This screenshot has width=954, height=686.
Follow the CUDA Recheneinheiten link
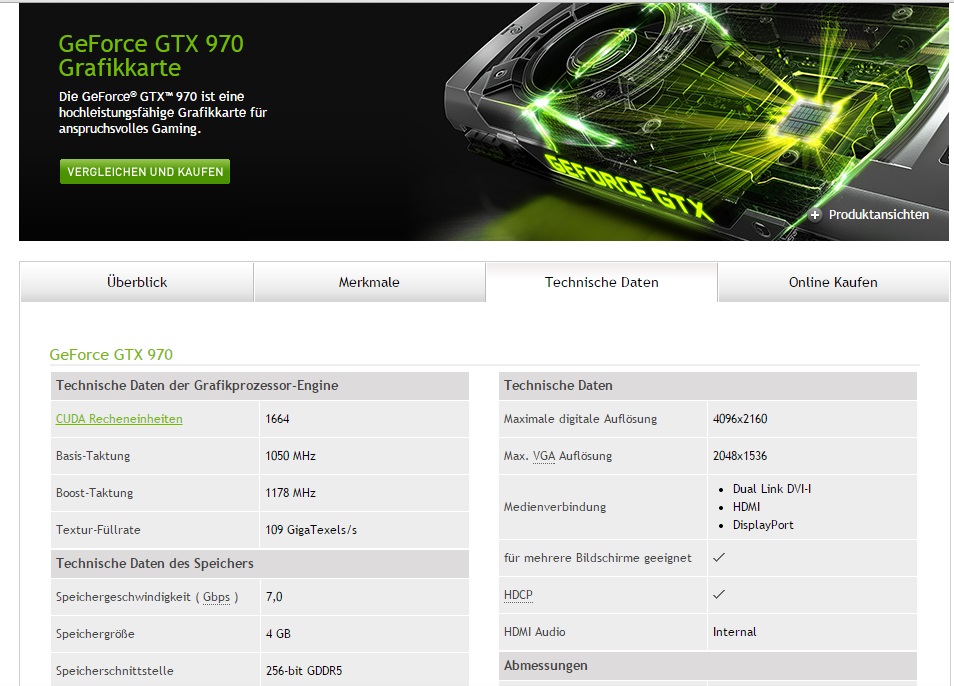coord(119,419)
